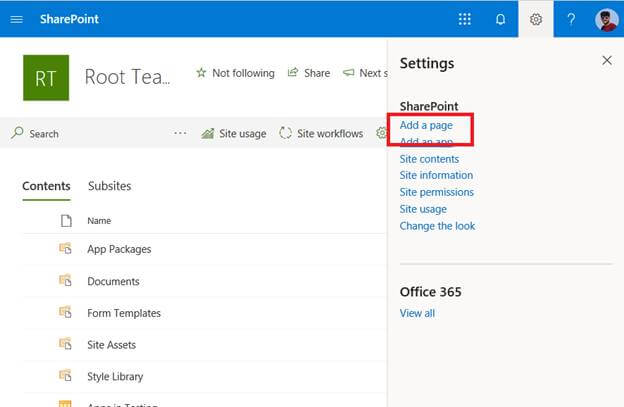The image size is (624, 407).
Task: Click the Not following star icon
Action: 201,73
